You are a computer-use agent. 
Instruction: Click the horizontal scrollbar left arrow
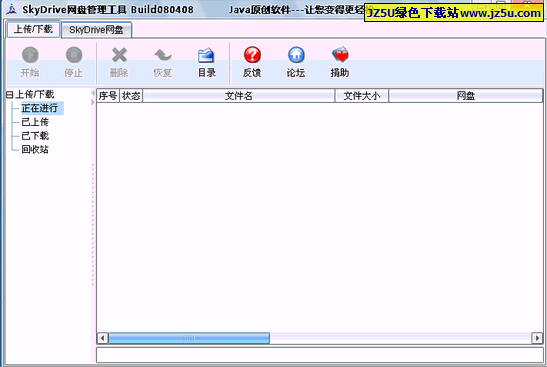tap(103, 338)
